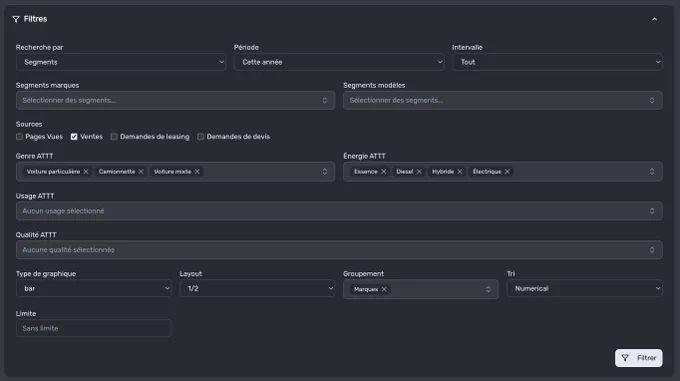This screenshot has height=381, width=680.
Task: Open the Qualité ATTT selector
Action: (339, 250)
